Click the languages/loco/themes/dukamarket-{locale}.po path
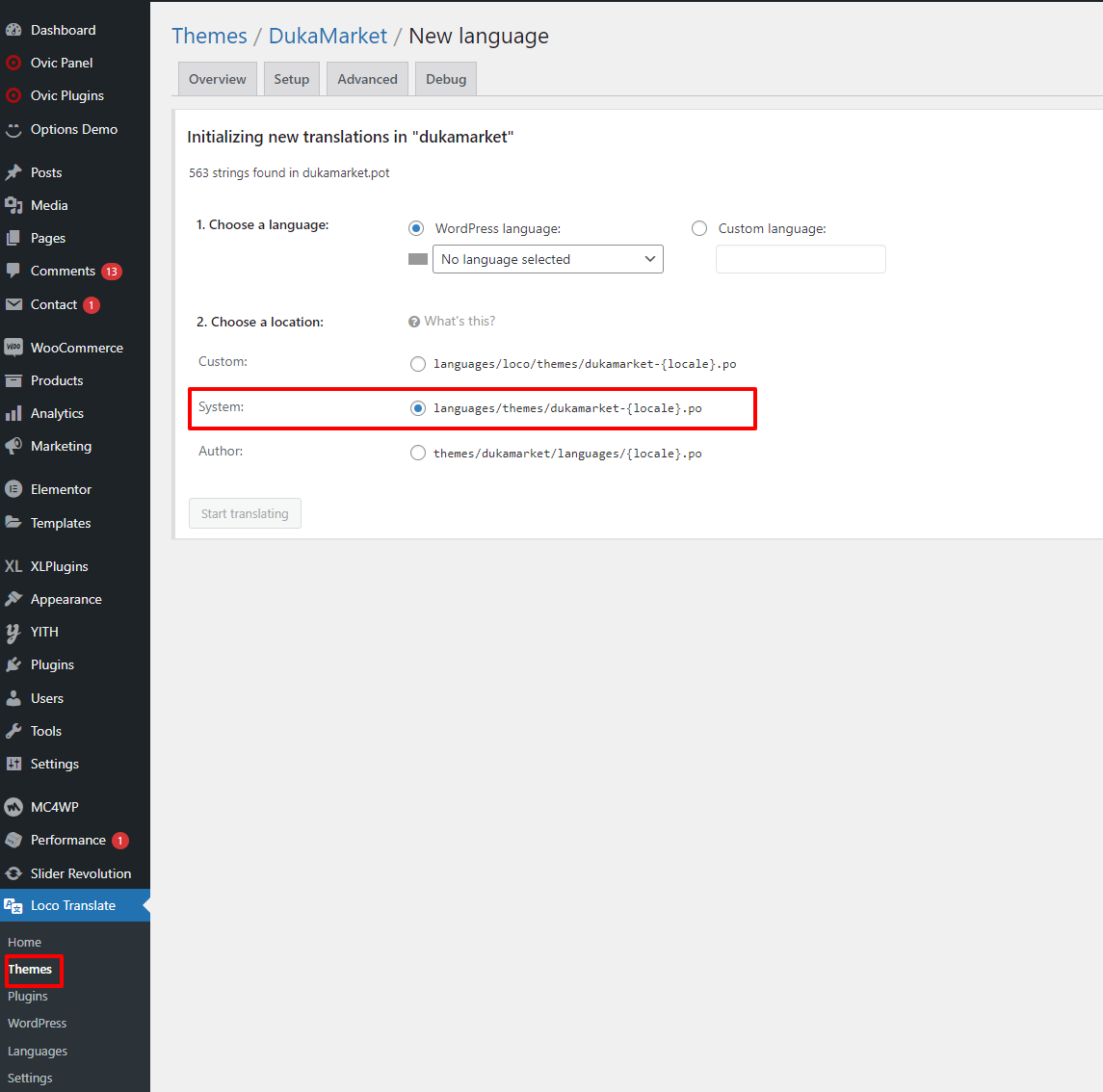 pyautogui.click(x=585, y=364)
